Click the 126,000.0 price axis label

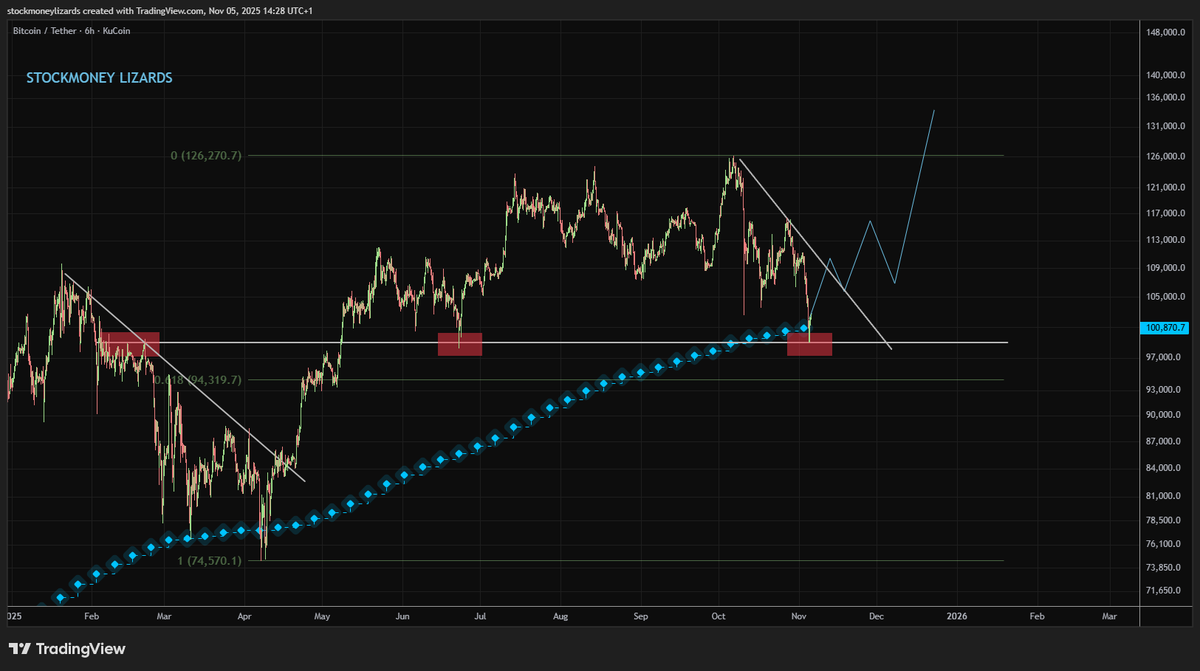tap(1167, 157)
